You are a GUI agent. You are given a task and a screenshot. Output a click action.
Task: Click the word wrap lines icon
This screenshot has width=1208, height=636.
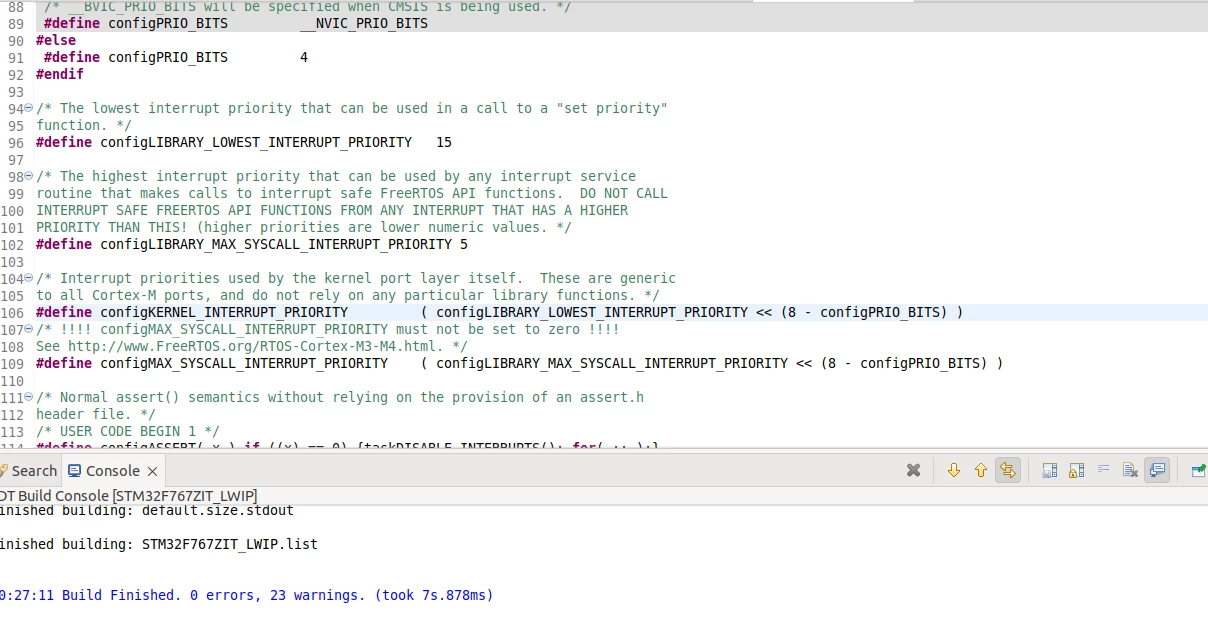pyautogui.click(x=1104, y=470)
